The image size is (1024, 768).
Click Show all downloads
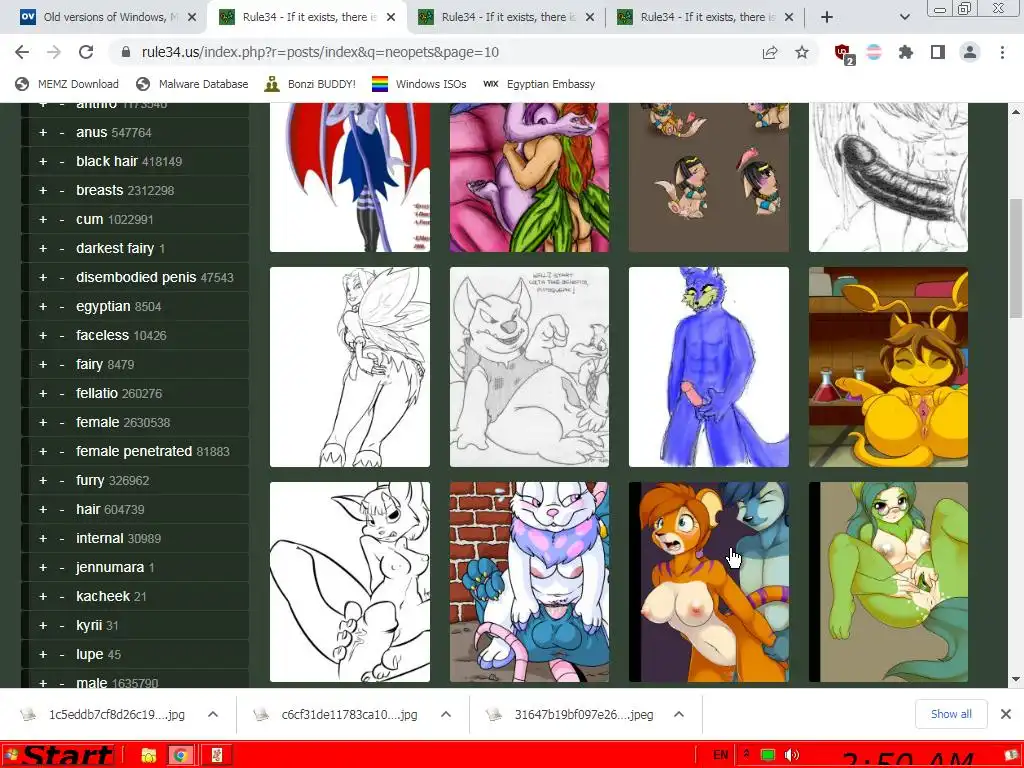point(951,714)
